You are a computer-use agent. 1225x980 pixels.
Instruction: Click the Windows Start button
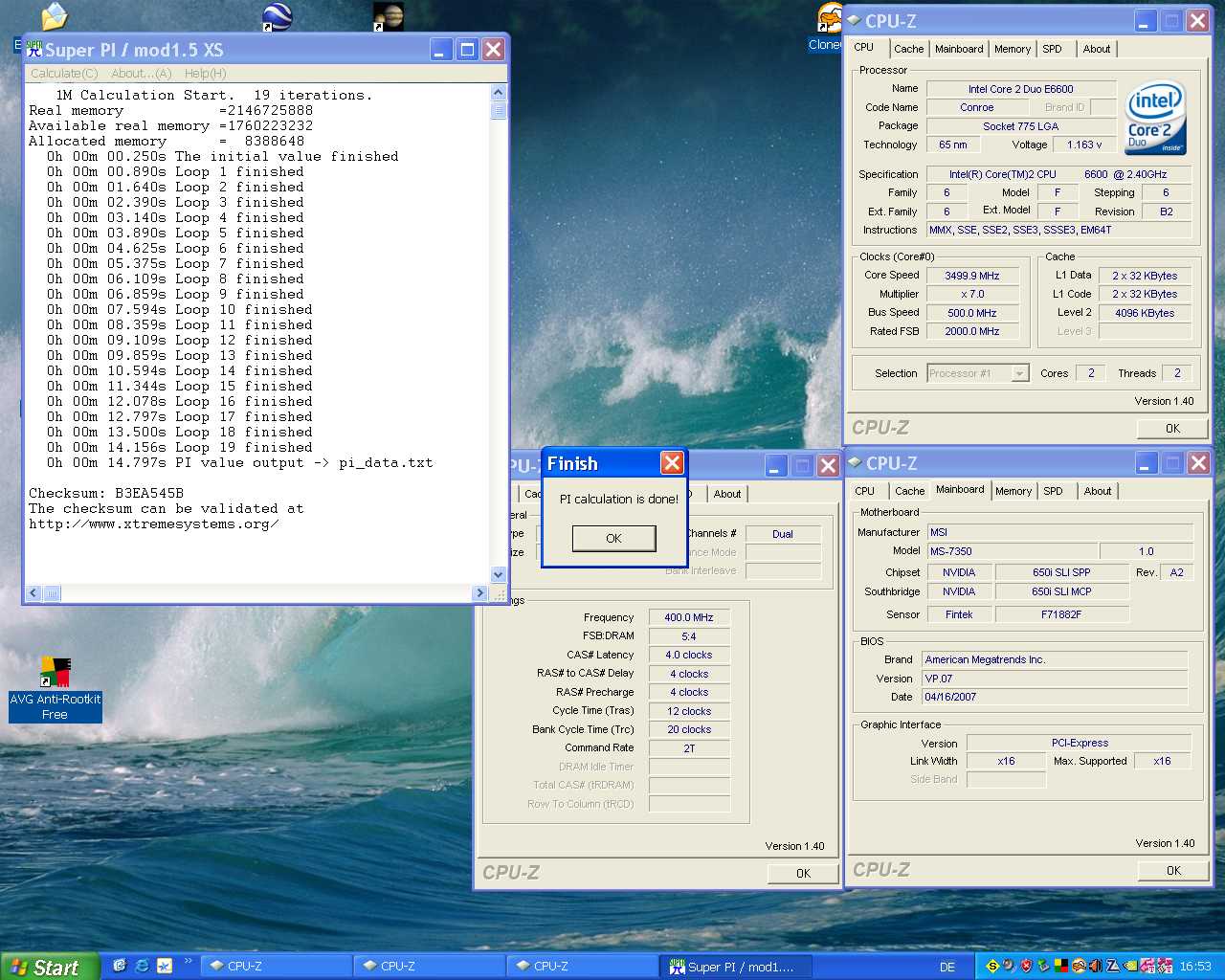[x=50, y=967]
